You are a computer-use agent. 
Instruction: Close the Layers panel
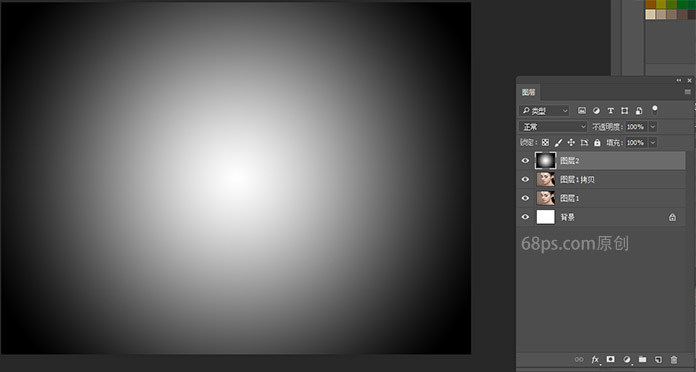tap(689, 80)
